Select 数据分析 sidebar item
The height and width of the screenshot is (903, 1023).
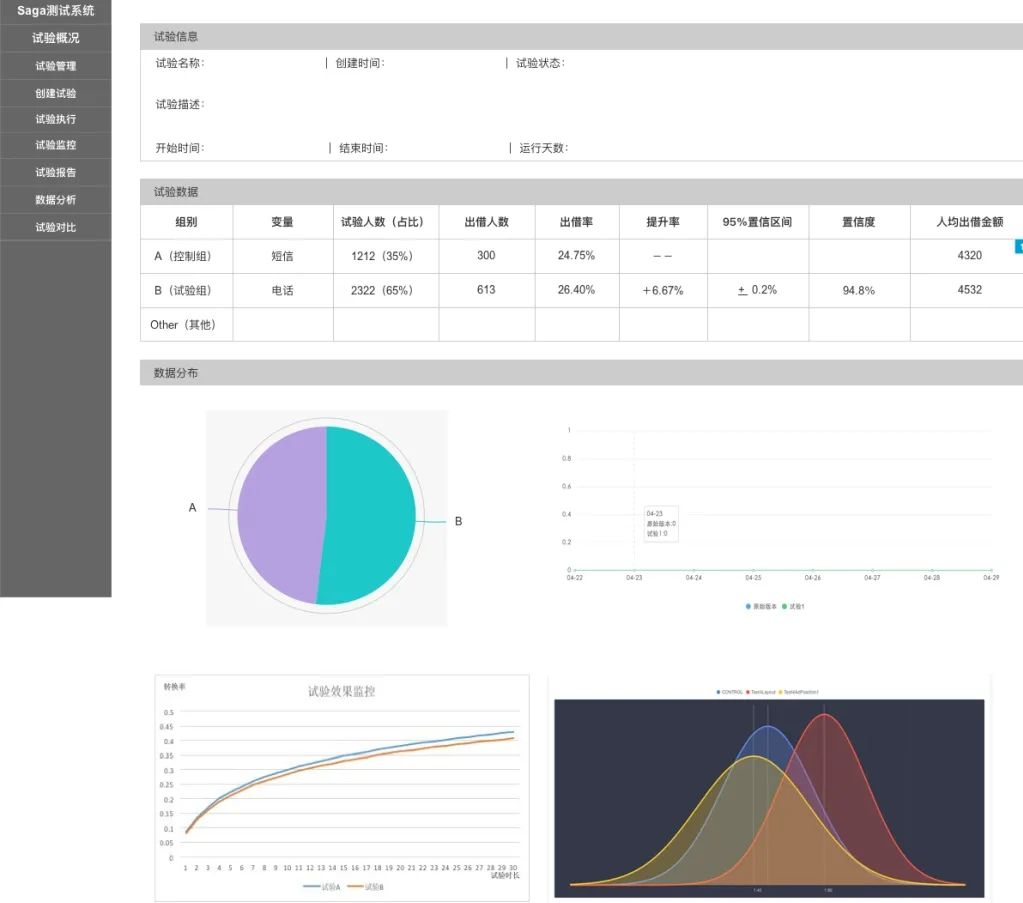point(55,200)
